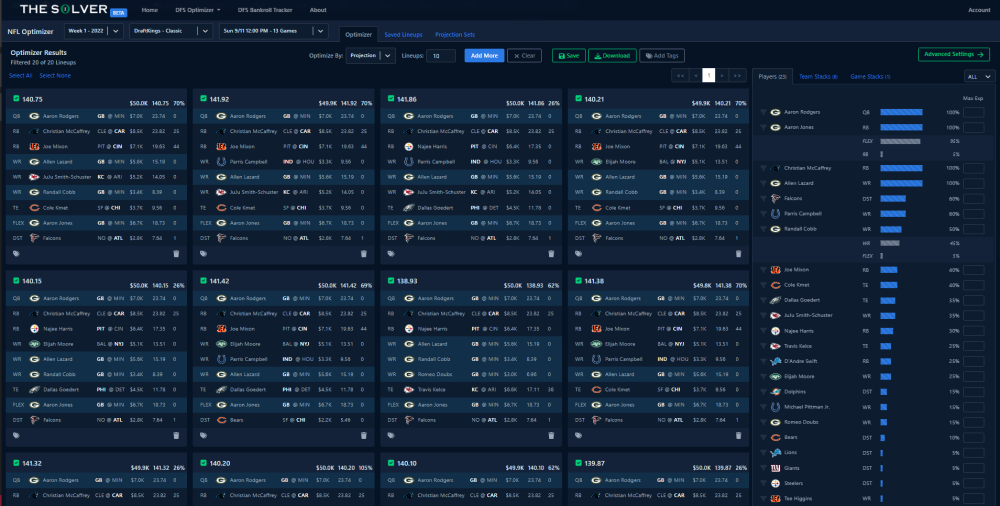Open the Team Stacks tab
This screenshot has width=1000, height=506.
[818, 76]
